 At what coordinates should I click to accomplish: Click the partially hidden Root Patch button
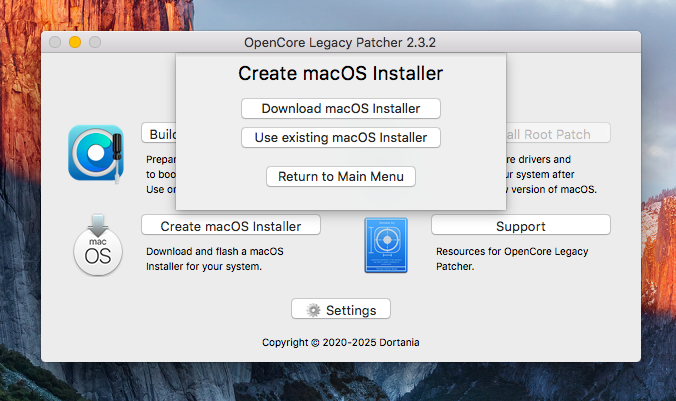point(558,133)
